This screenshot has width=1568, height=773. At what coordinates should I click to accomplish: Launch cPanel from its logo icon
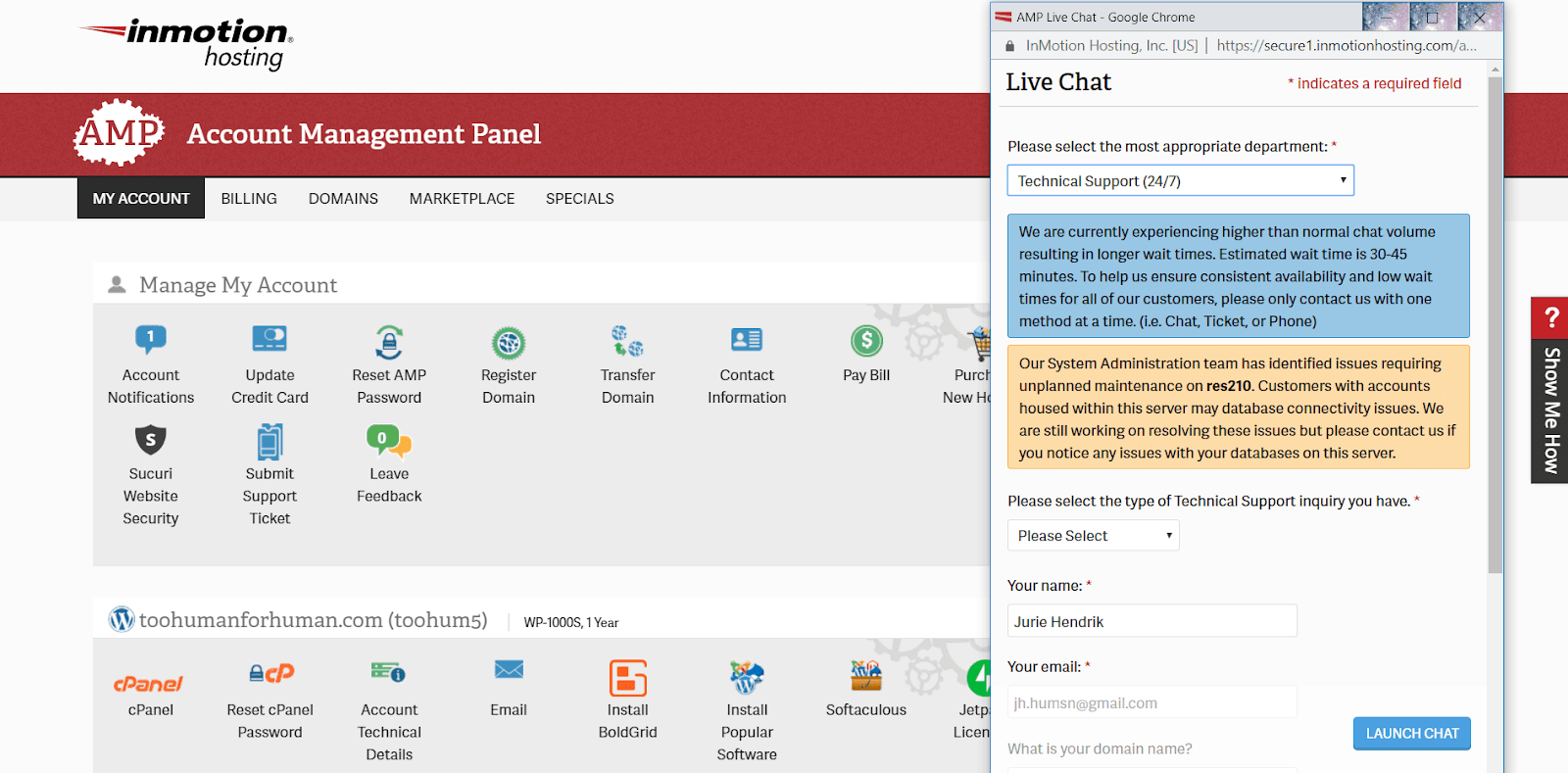click(x=149, y=684)
